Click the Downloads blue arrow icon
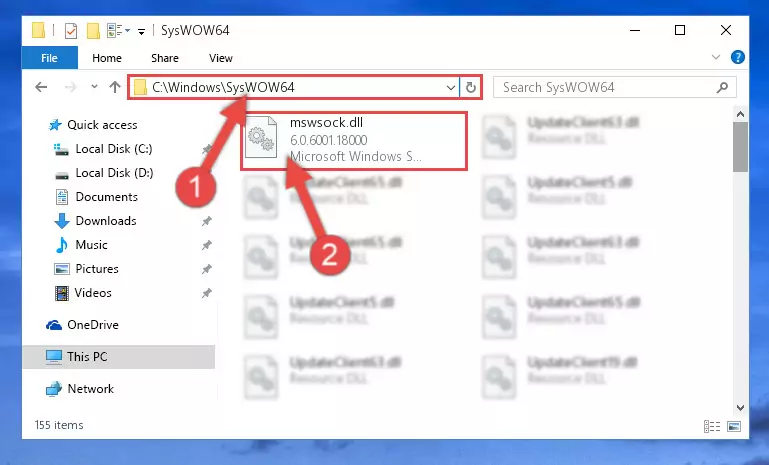This screenshot has width=769, height=465. 62,221
